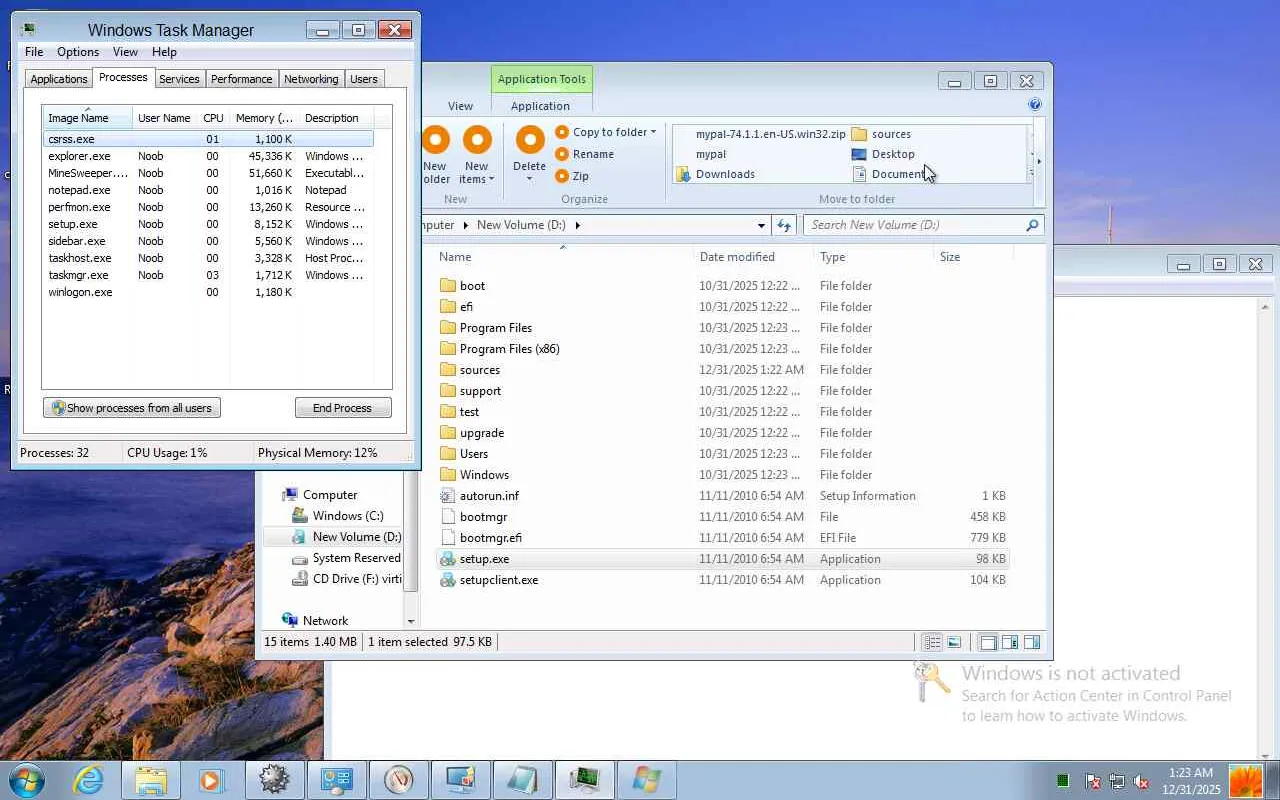
Task: Sort processes by the CPU column
Action: [x=213, y=118]
